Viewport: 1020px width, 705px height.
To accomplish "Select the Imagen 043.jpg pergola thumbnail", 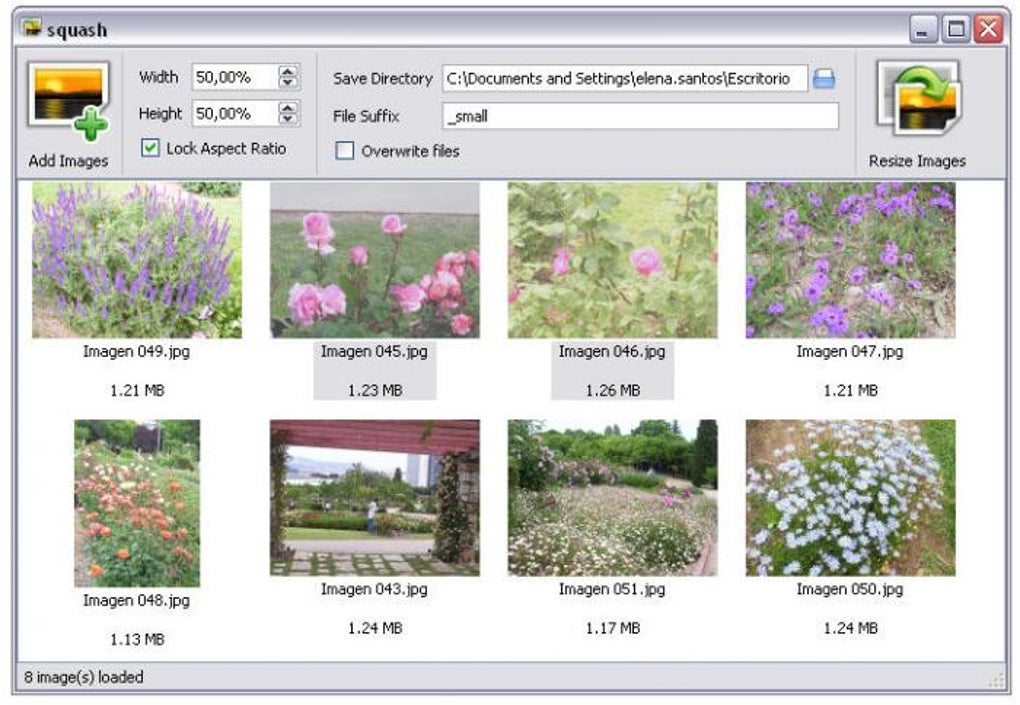I will click(x=375, y=498).
